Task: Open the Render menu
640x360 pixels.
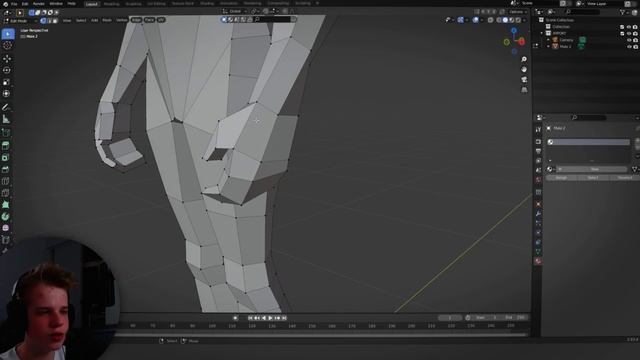Action: click(38, 4)
